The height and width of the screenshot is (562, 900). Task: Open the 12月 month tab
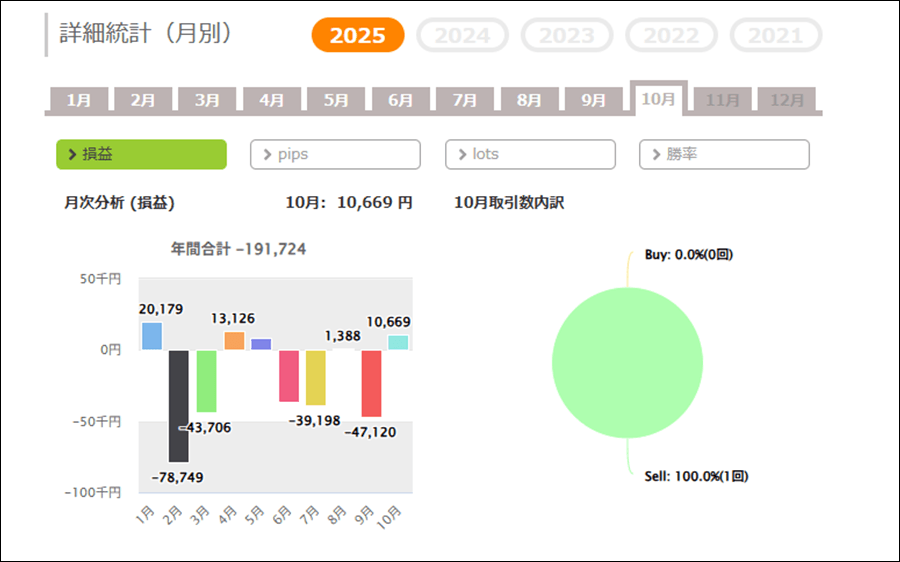787,100
